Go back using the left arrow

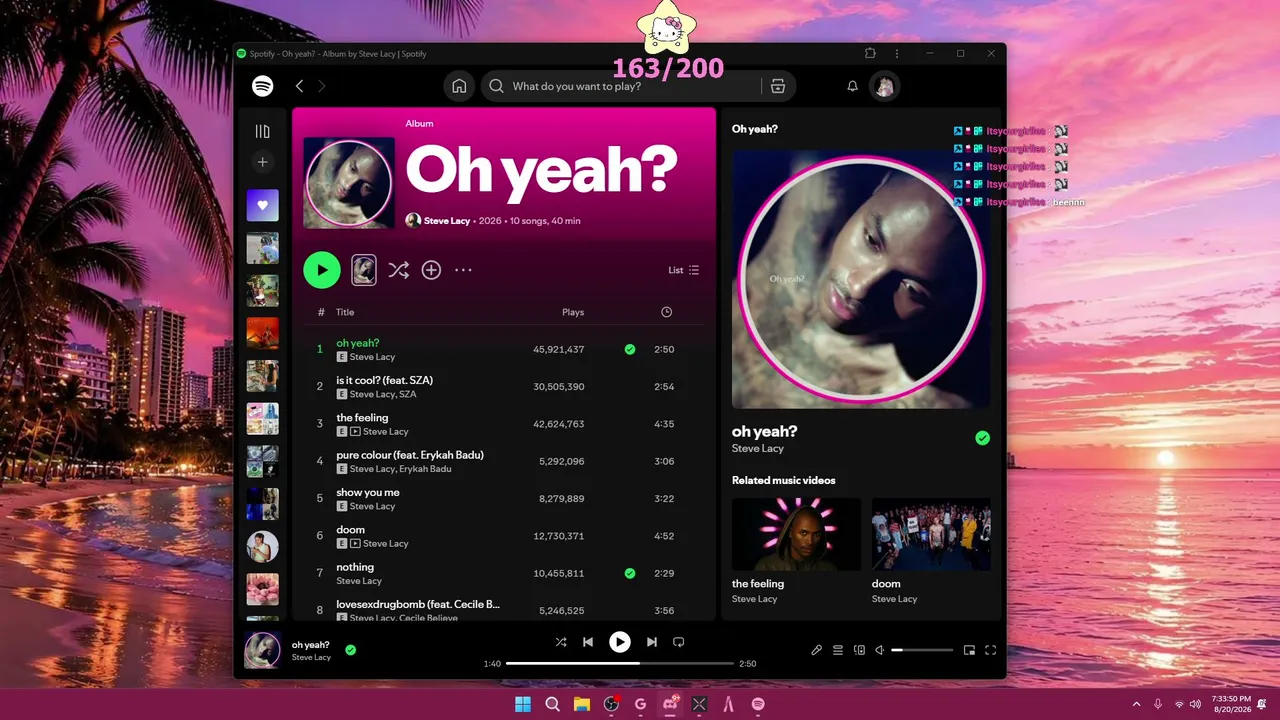click(299, 86)
